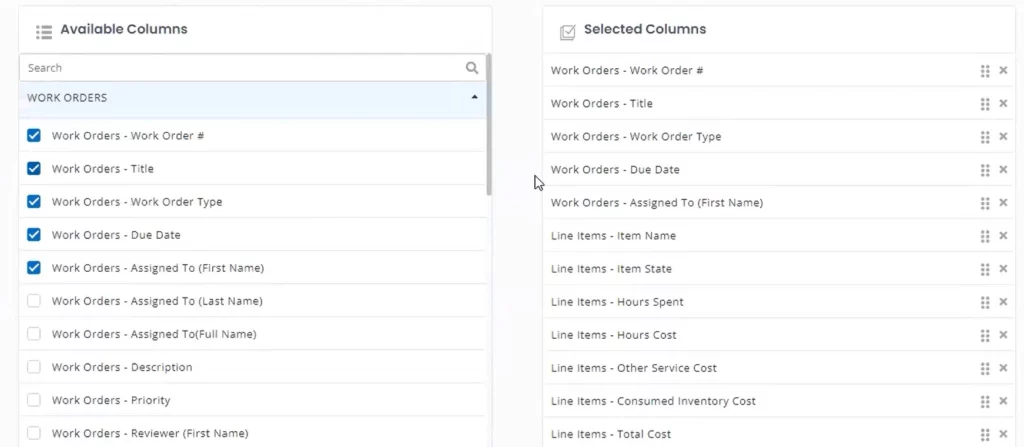Remove Line Items - Item Name column
This screenshot has height=447, width=1024.
pos(1003,235)
